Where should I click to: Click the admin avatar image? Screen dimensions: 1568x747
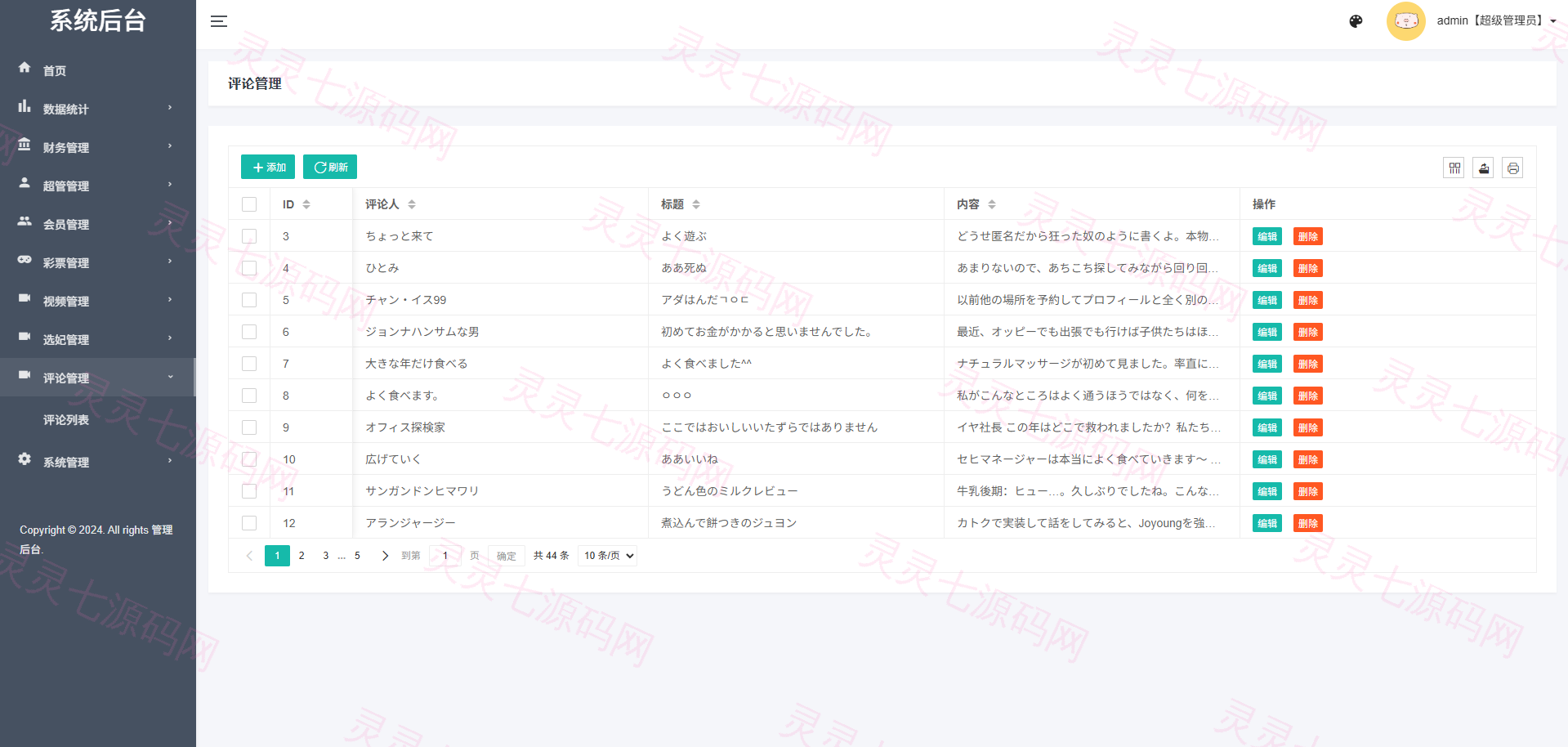pos(1406,21)
